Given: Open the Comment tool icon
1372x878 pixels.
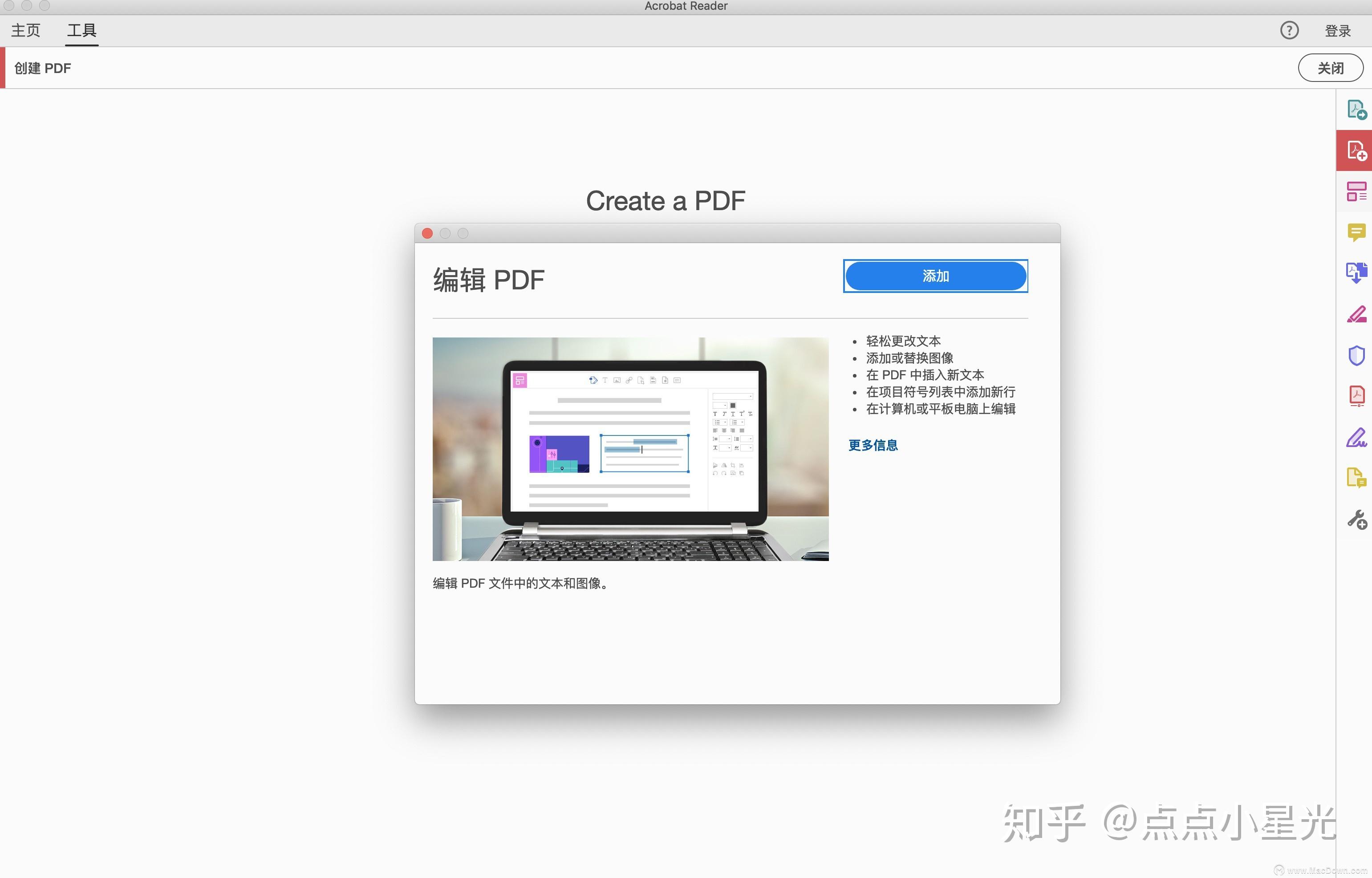Looking at the screenshot, I should pyautogui.click(x=1356, y=232).
